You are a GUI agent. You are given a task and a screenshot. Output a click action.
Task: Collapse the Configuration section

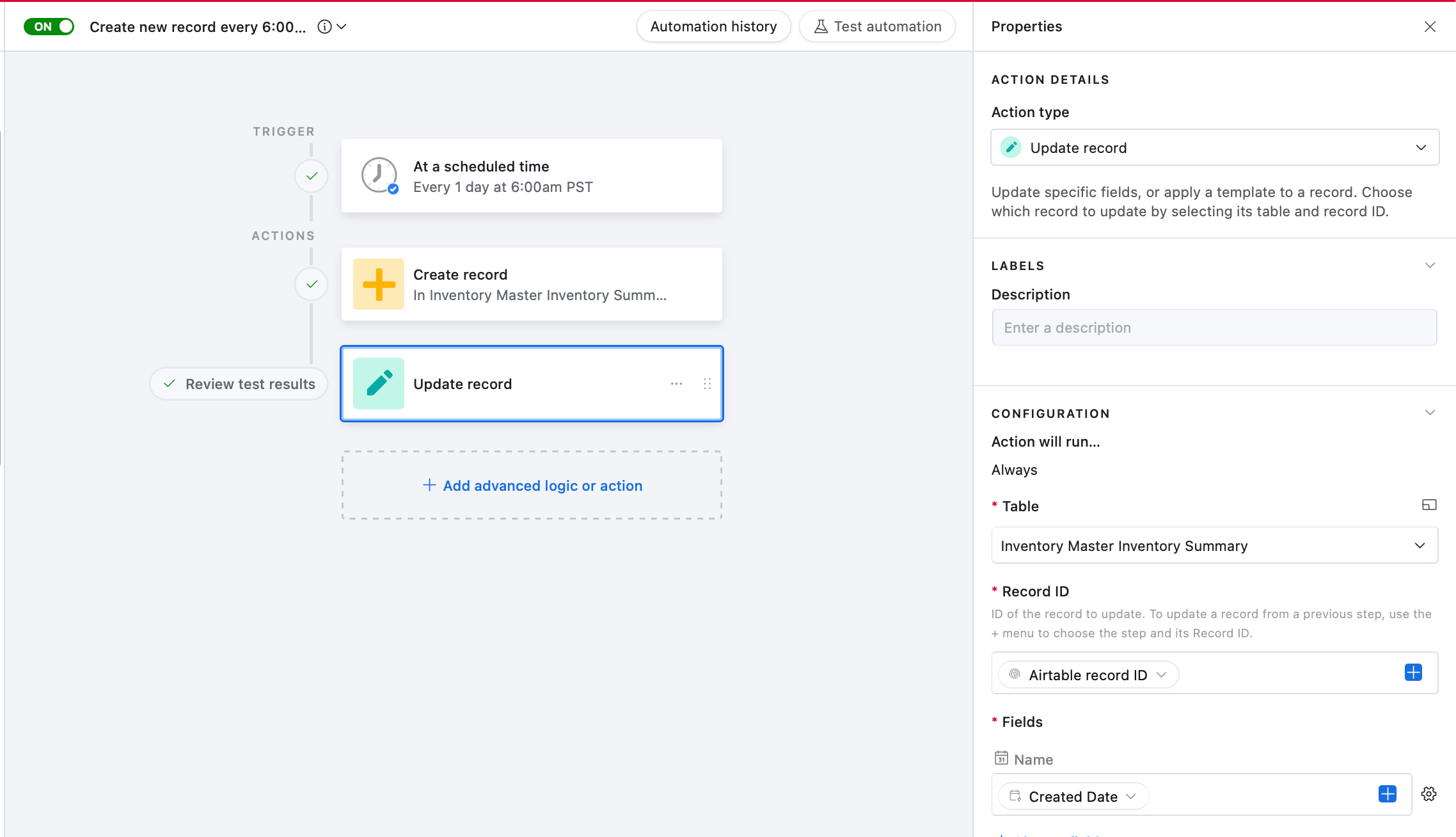click(x=1430, y=413)
